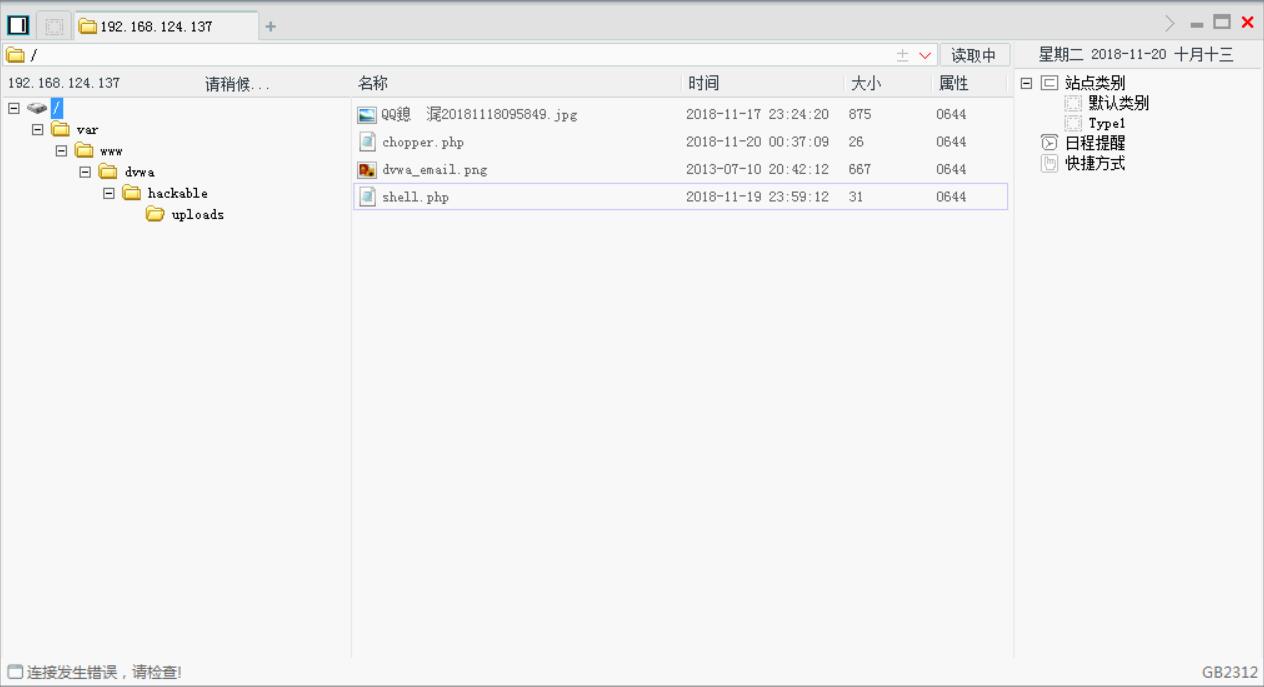Select file name dvwa_email.png
This screenshot has height=687, width=1264.
[434, 170]
